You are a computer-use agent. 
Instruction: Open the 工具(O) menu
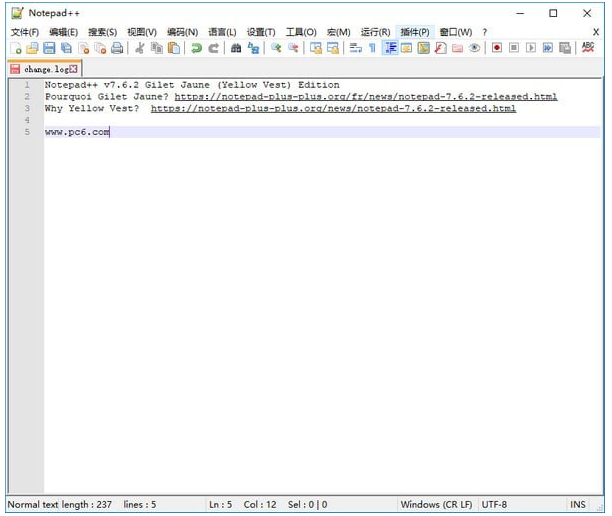pos(301,32)
